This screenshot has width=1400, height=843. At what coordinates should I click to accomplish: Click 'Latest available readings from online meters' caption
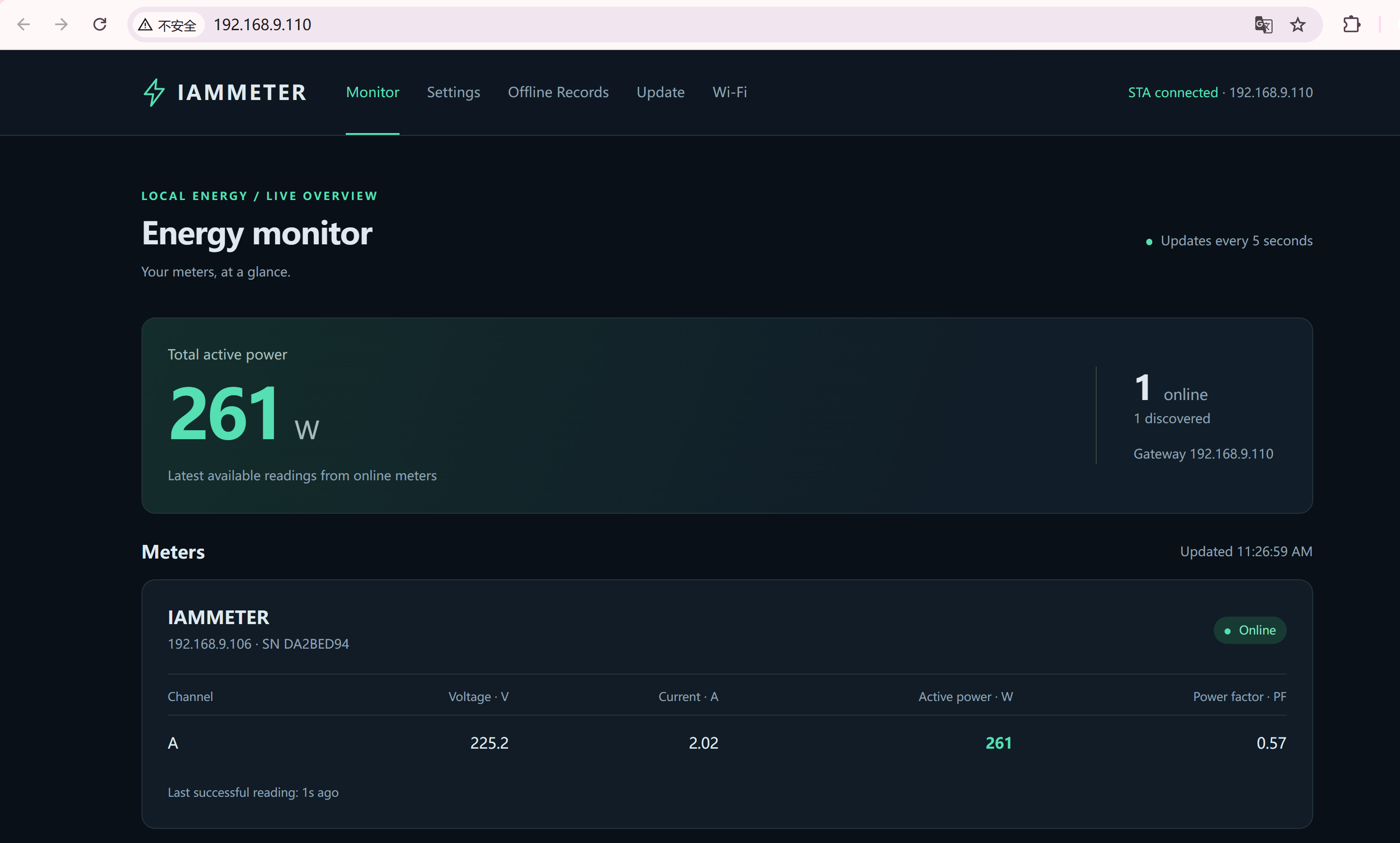pyautogui.click(x=302, y=476)
